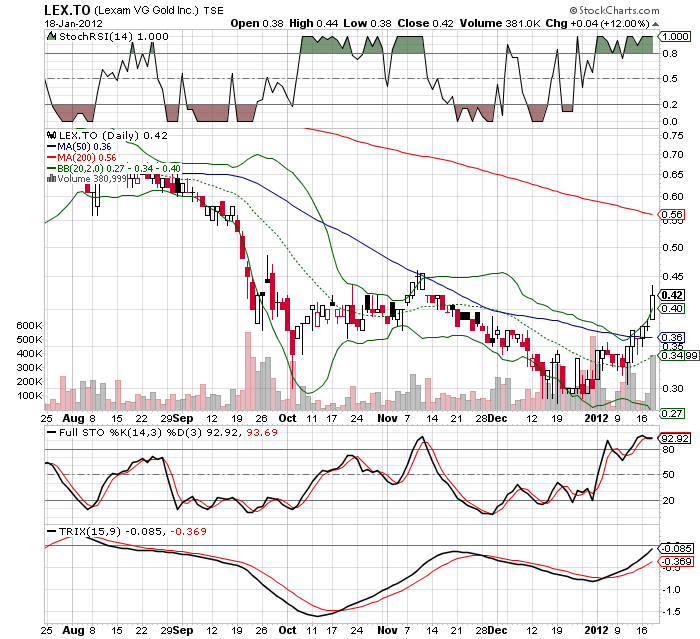Click the StockCharts.com copyright label
The image size is (700, 639).
click(x=614, y=10)
